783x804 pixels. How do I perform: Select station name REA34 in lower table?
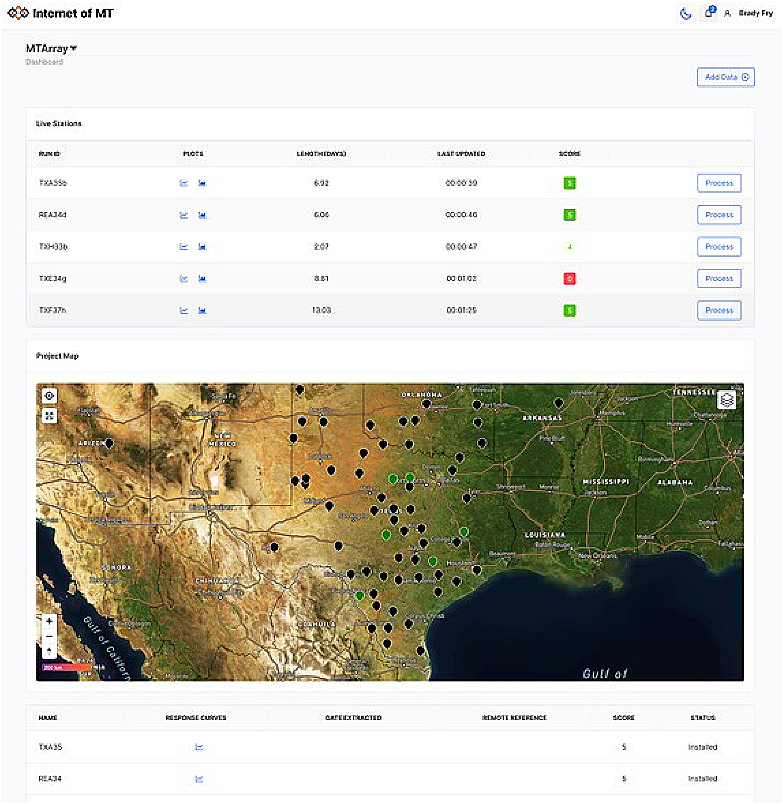tap(50, 779)
